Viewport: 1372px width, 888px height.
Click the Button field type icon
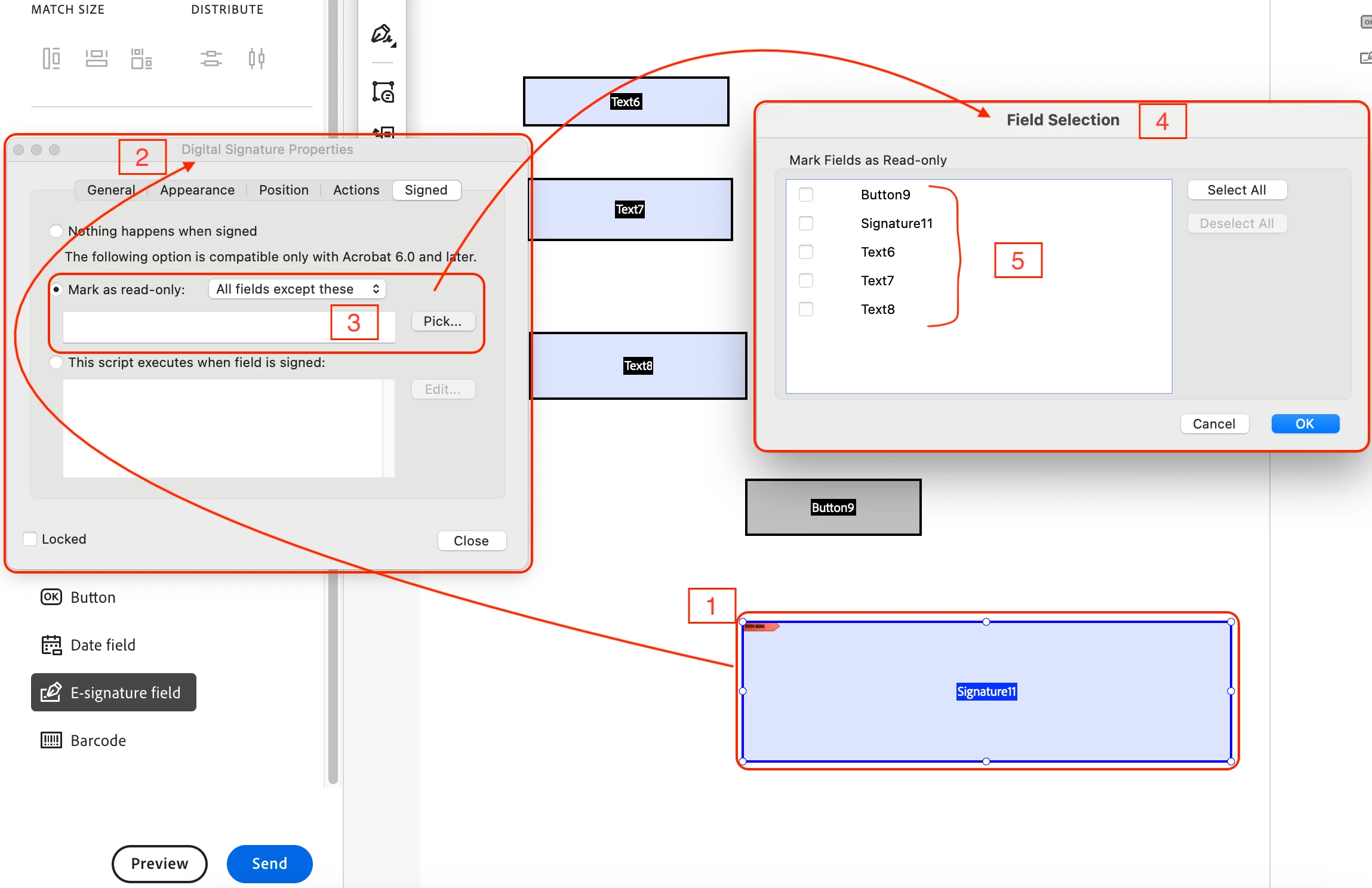(51, 597)
